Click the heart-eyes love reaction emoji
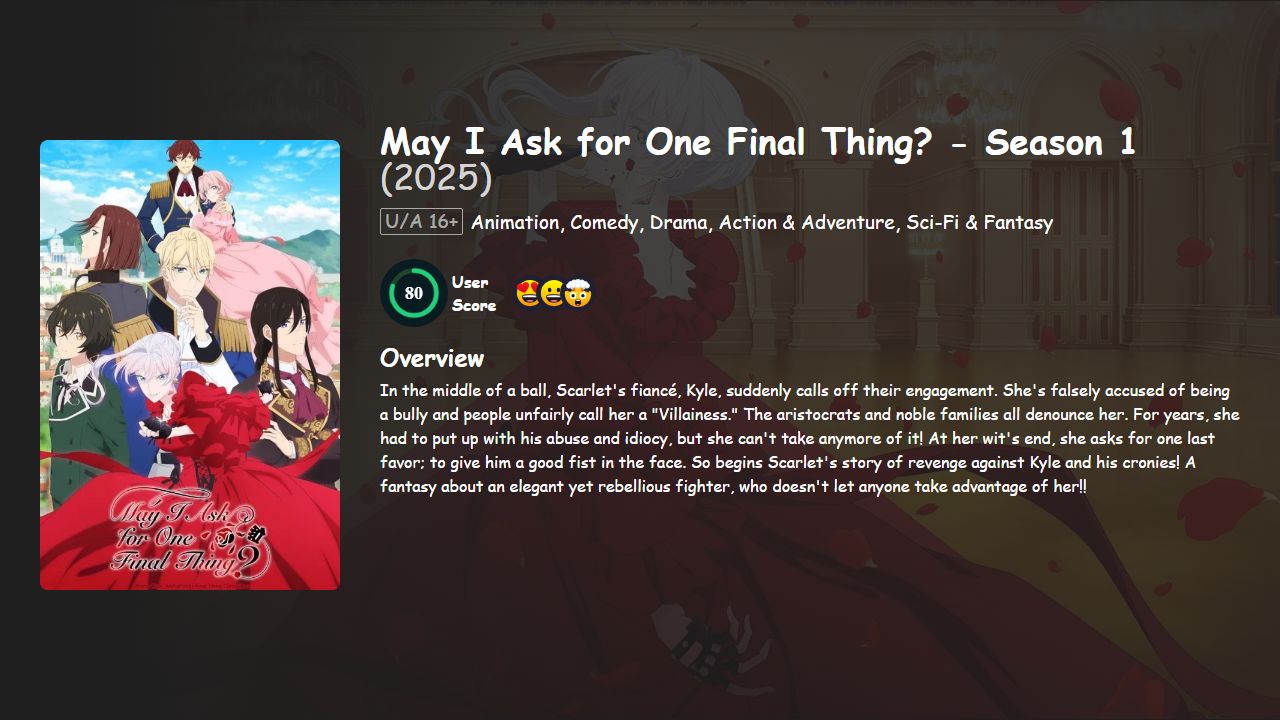The image size is (1280, 720). (x=529, y=293)
